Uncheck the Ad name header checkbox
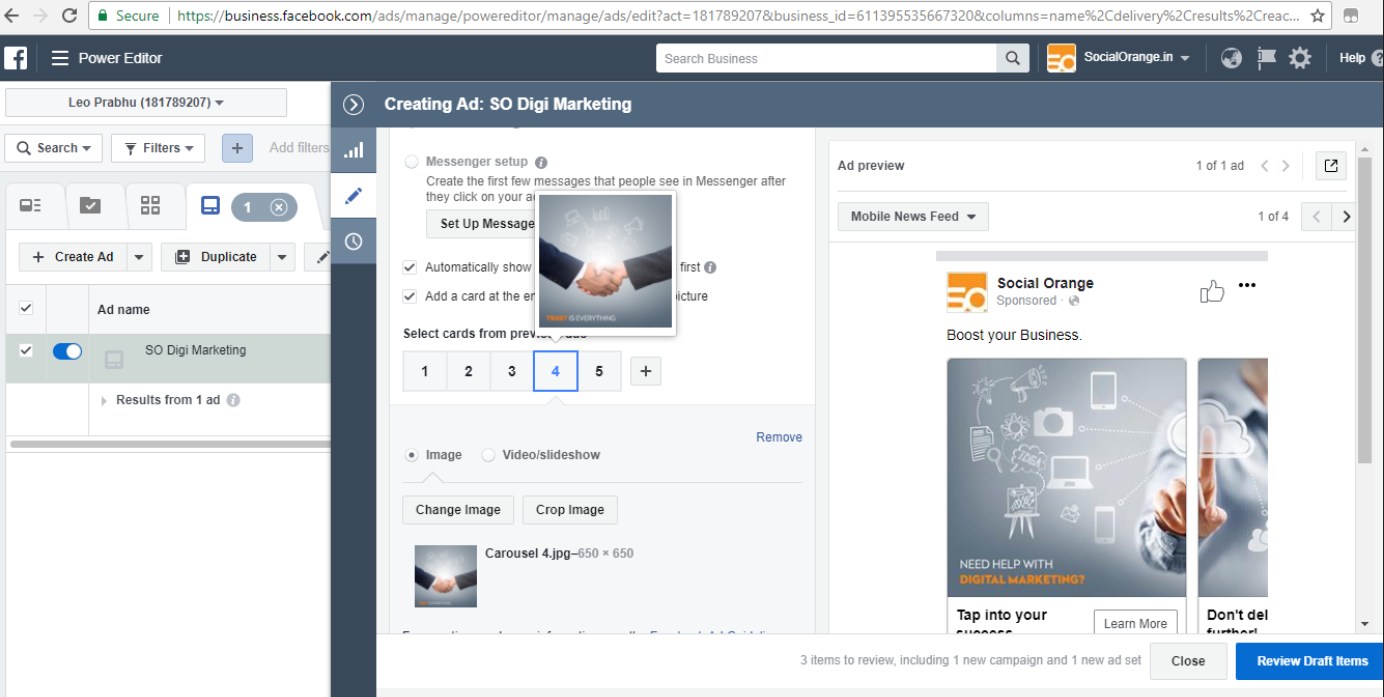The width and height of the screenshot is (1384, 697). pyautogui.click(x=26, y=308)
